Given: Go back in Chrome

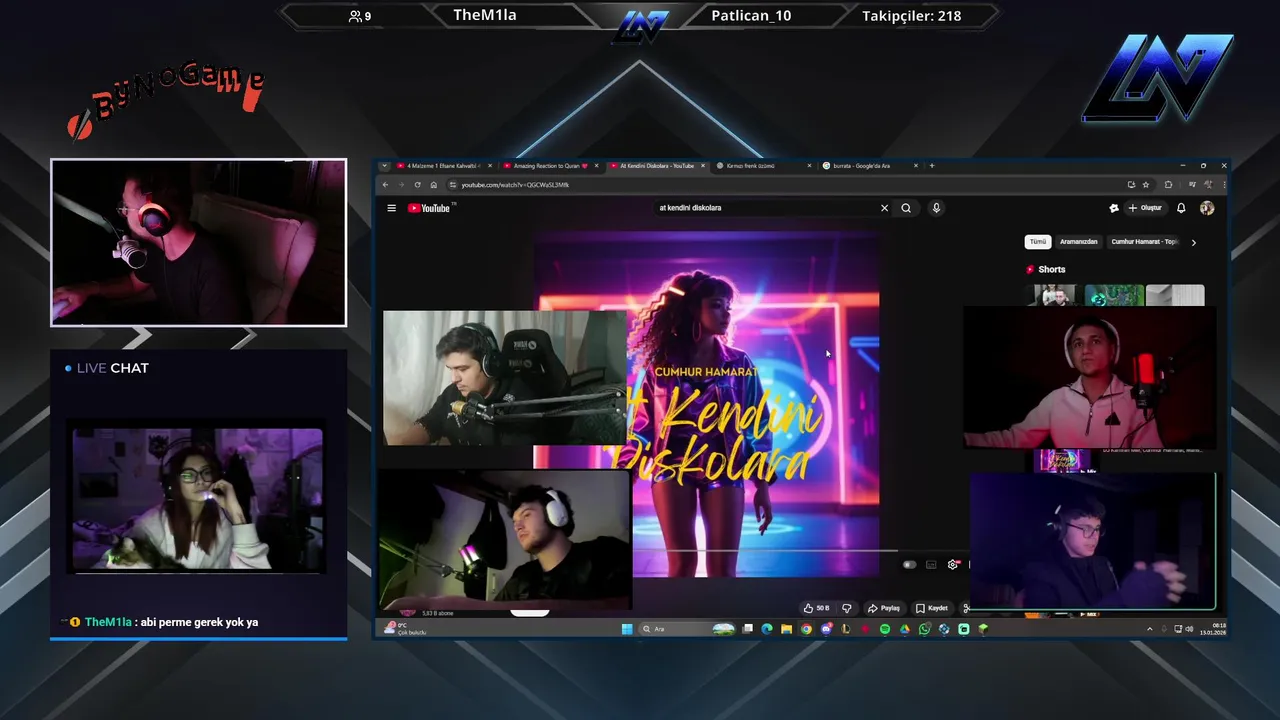Looking at the screenshot, I should [x=386, y=185].
